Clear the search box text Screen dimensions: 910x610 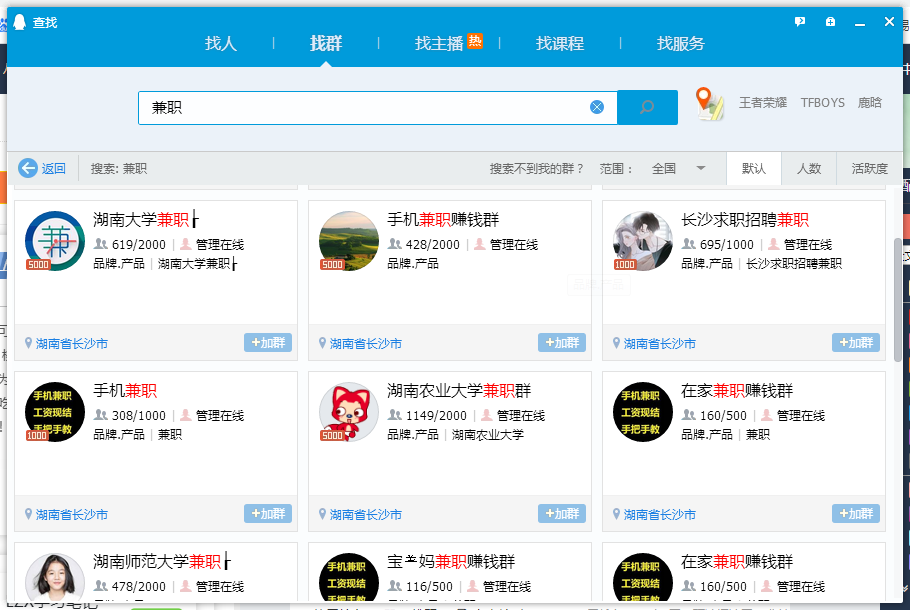pos(597,107)
